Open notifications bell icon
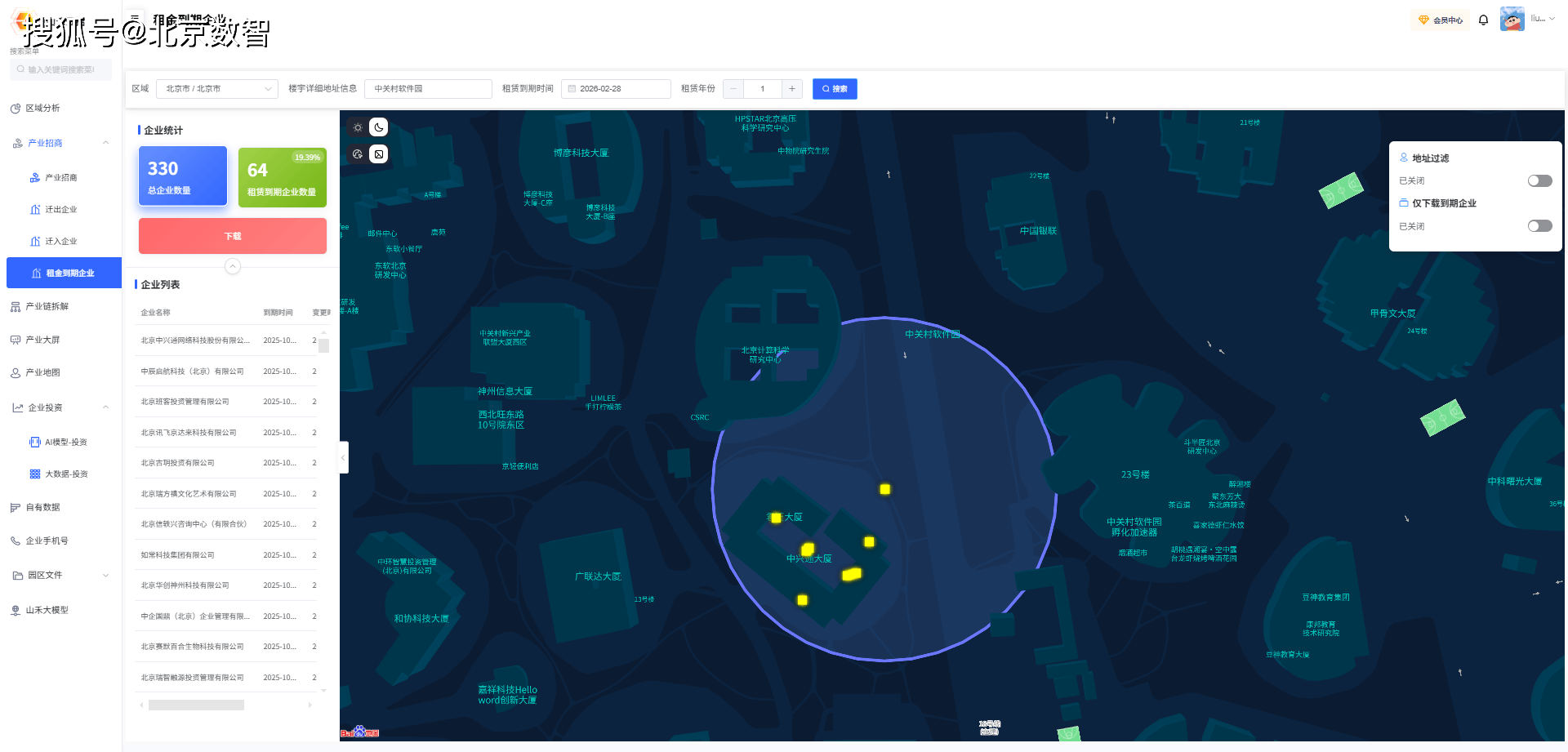Screen dimensions: 1568x752 [1483, 20]
